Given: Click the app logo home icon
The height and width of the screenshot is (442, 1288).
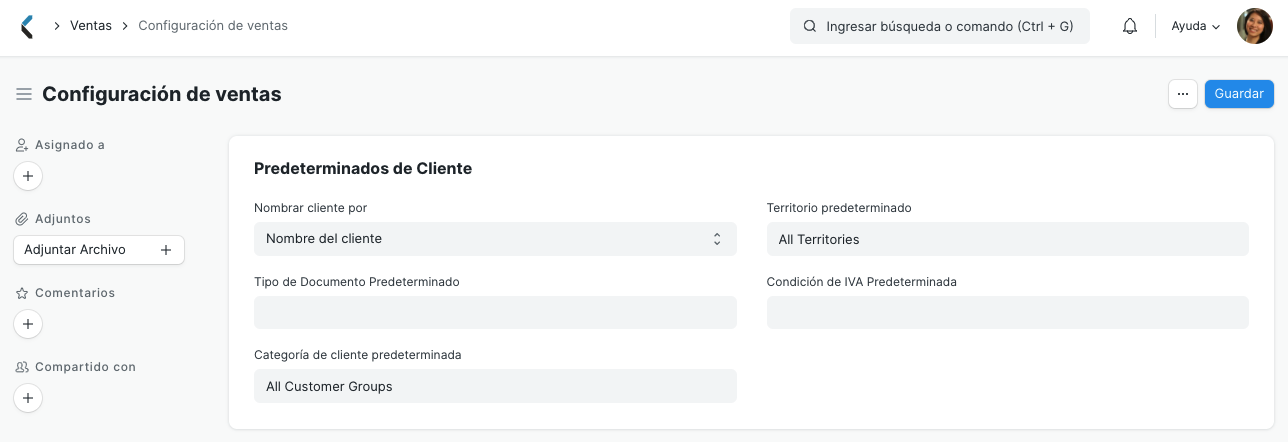Looking at the screenshot, I should click(x=27, y=27).
